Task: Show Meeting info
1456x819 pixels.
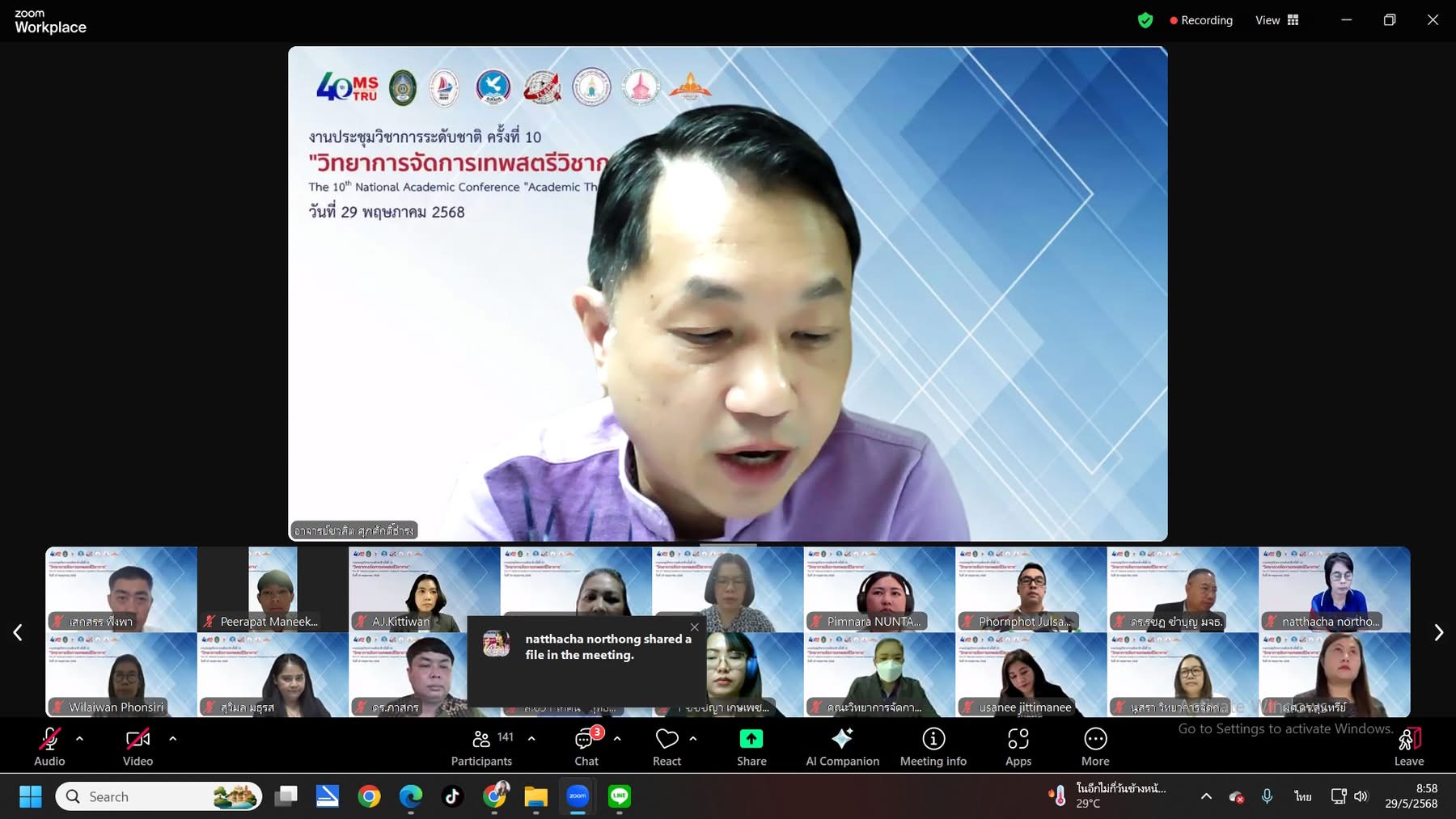Action: tap(933, 747)
